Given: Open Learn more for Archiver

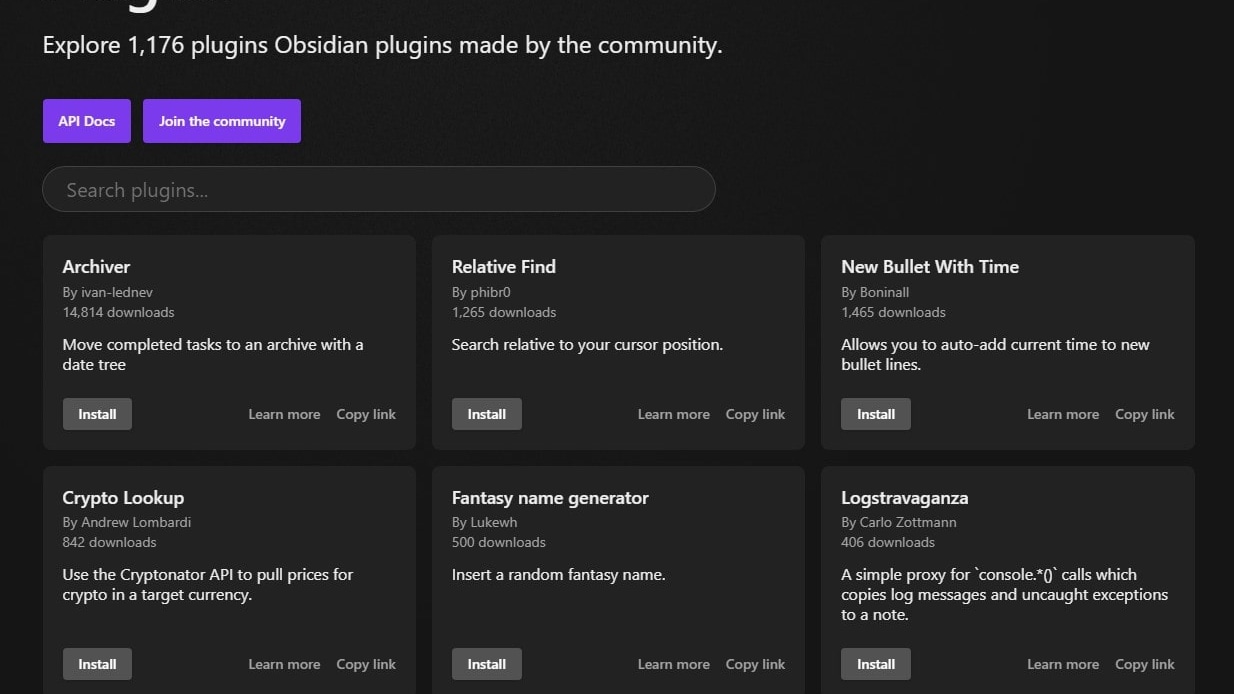Looking at the screenshot, I should click(x=284, y=413).
